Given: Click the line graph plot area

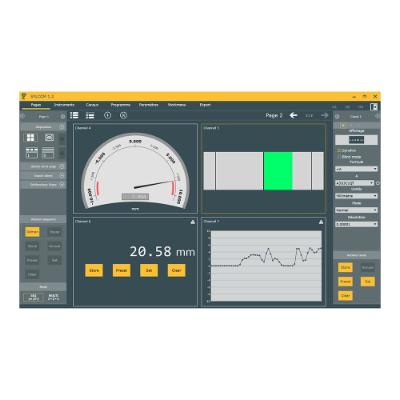Looking at the screenshot, I should 266,266.
